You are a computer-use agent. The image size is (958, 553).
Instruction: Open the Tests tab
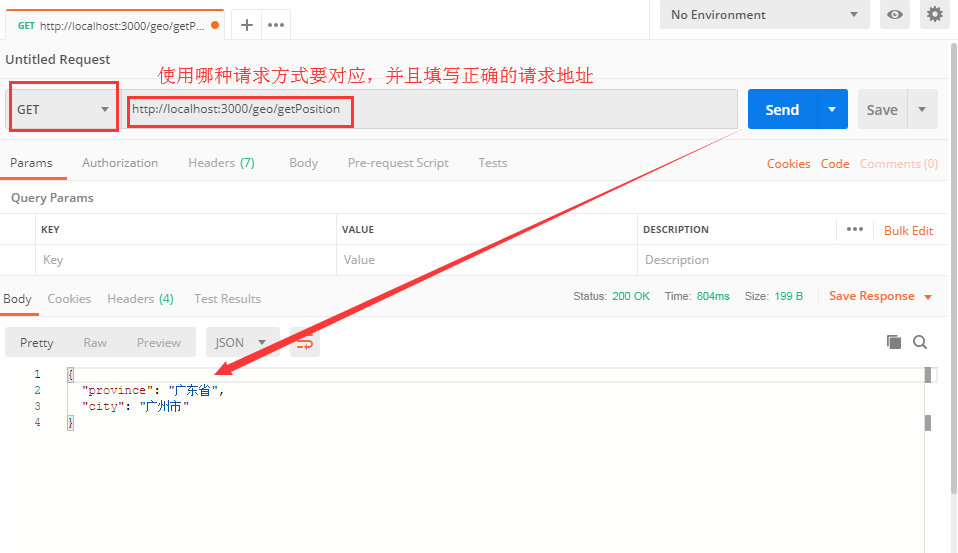pyautogui.click(x=493, y=163)
